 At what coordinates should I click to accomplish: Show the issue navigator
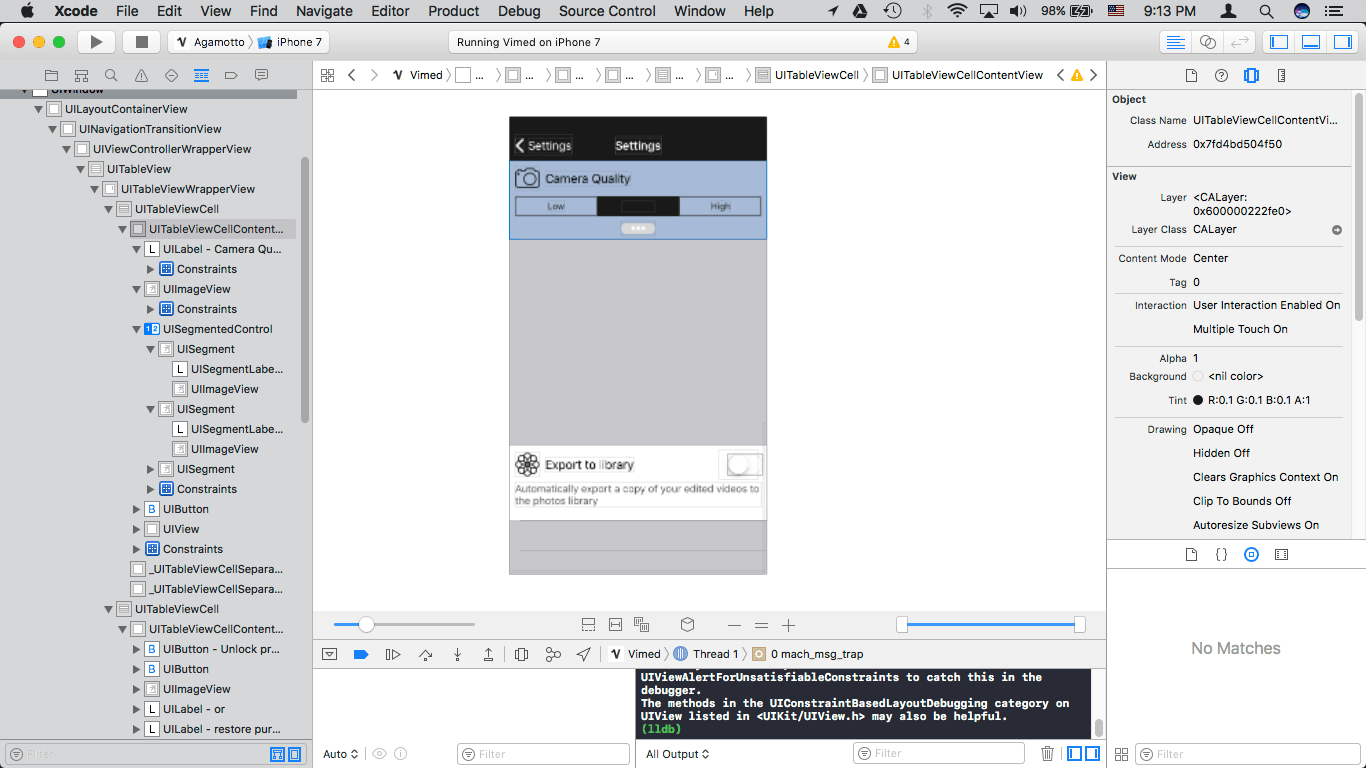pos(141,75)
